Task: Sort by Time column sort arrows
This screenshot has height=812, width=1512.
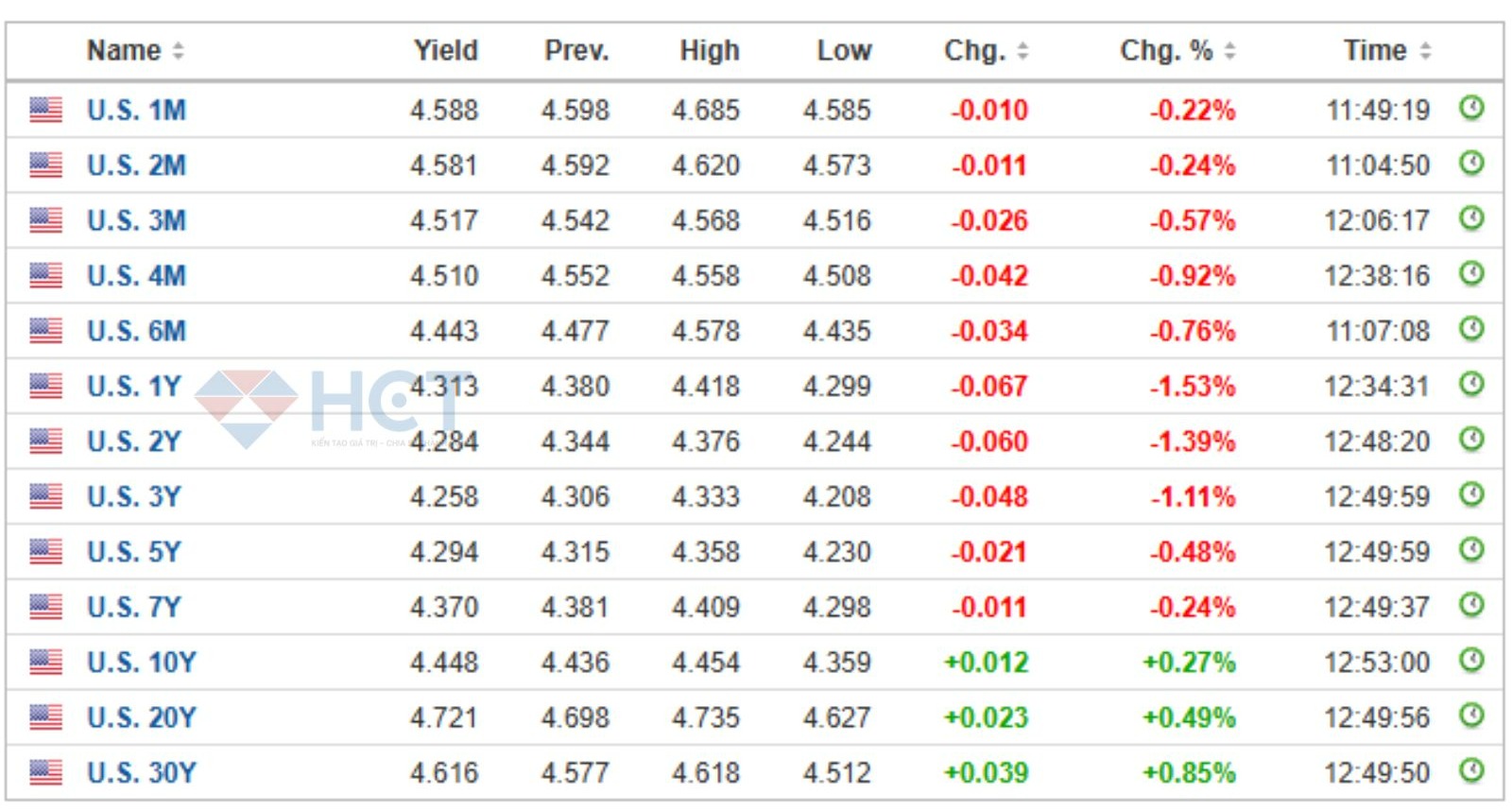Action: coord(1425,51)
